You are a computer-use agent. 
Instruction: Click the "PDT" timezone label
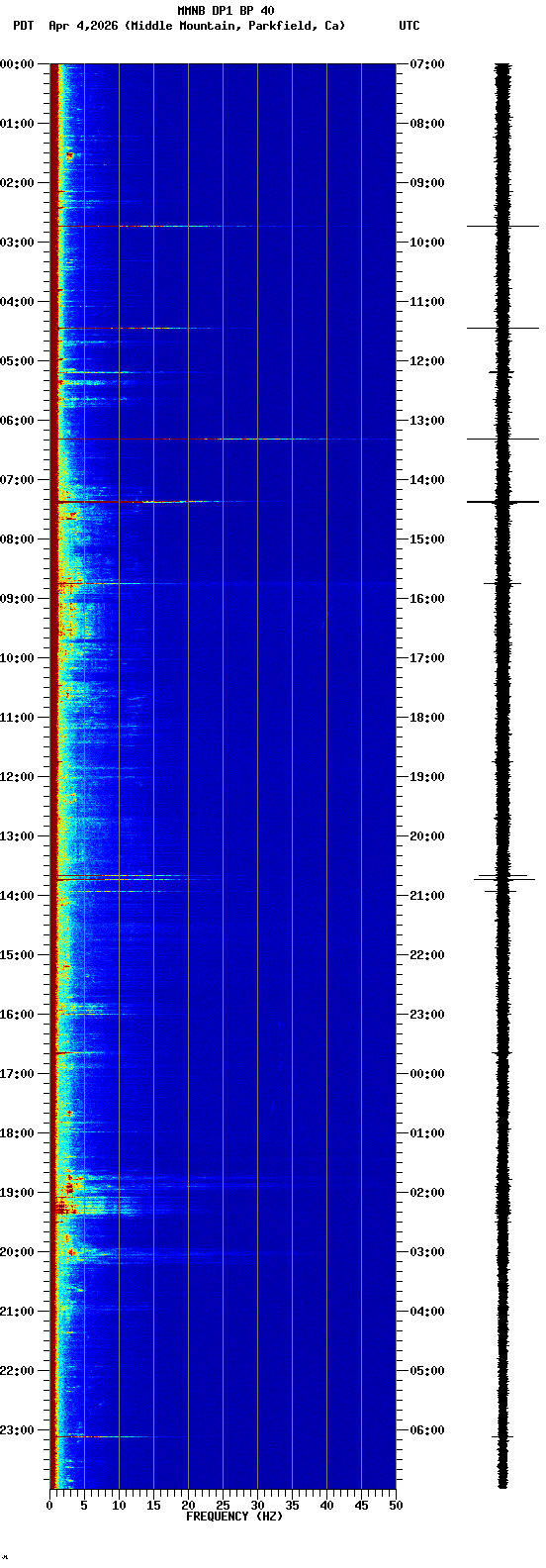(x=23, y=26)
